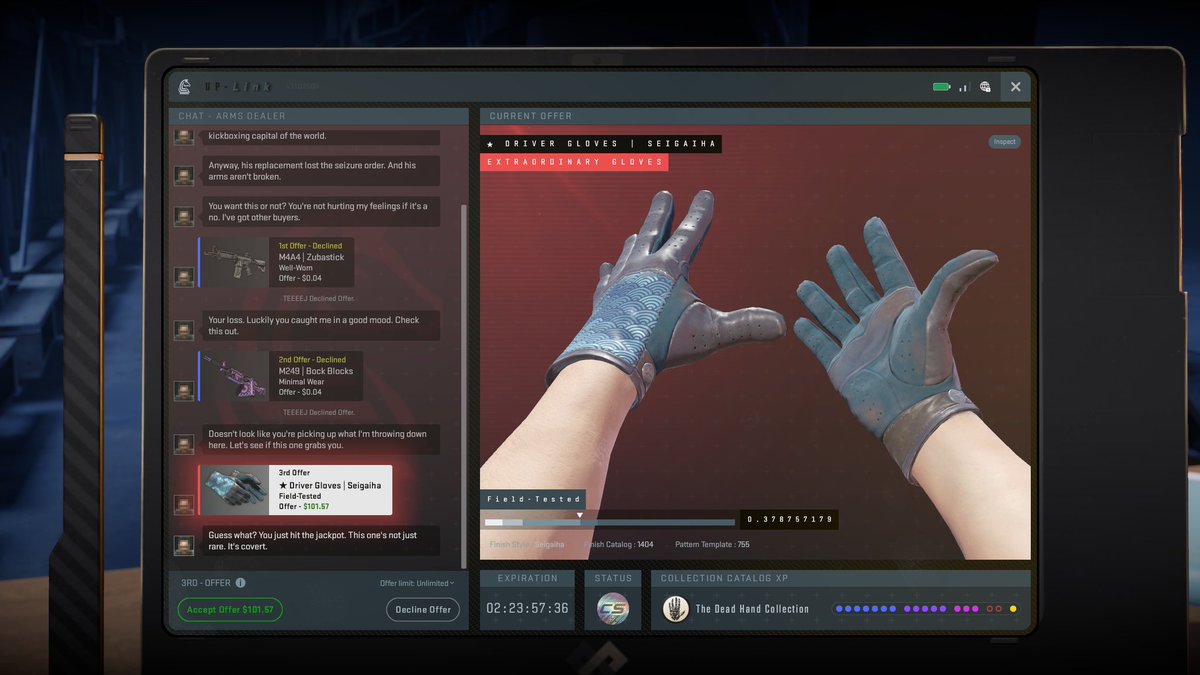Click dealer avatar beside 'Guess what?' message

(184, 545)
